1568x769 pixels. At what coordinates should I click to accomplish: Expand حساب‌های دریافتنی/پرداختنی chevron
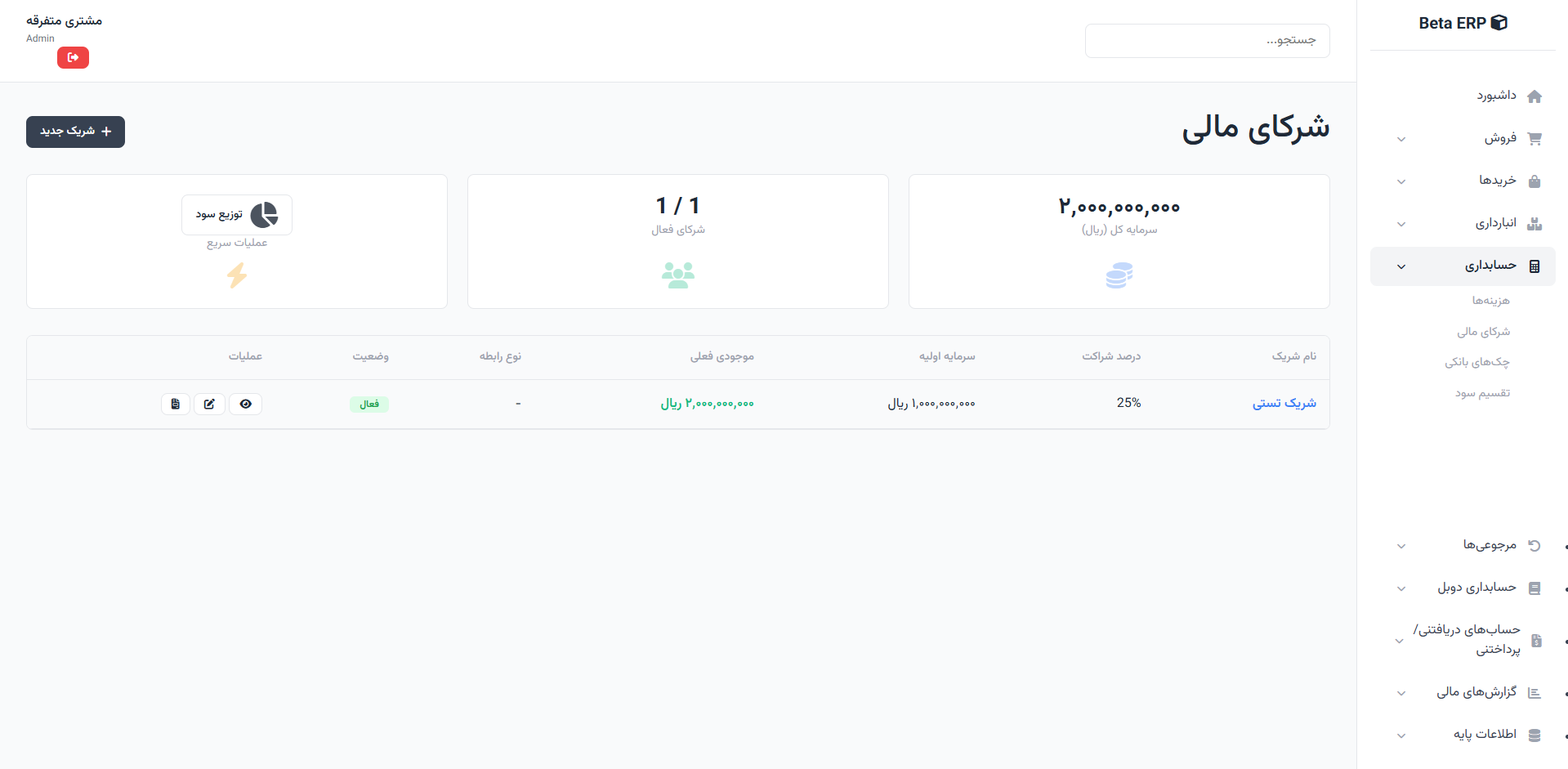point(1399,641)
